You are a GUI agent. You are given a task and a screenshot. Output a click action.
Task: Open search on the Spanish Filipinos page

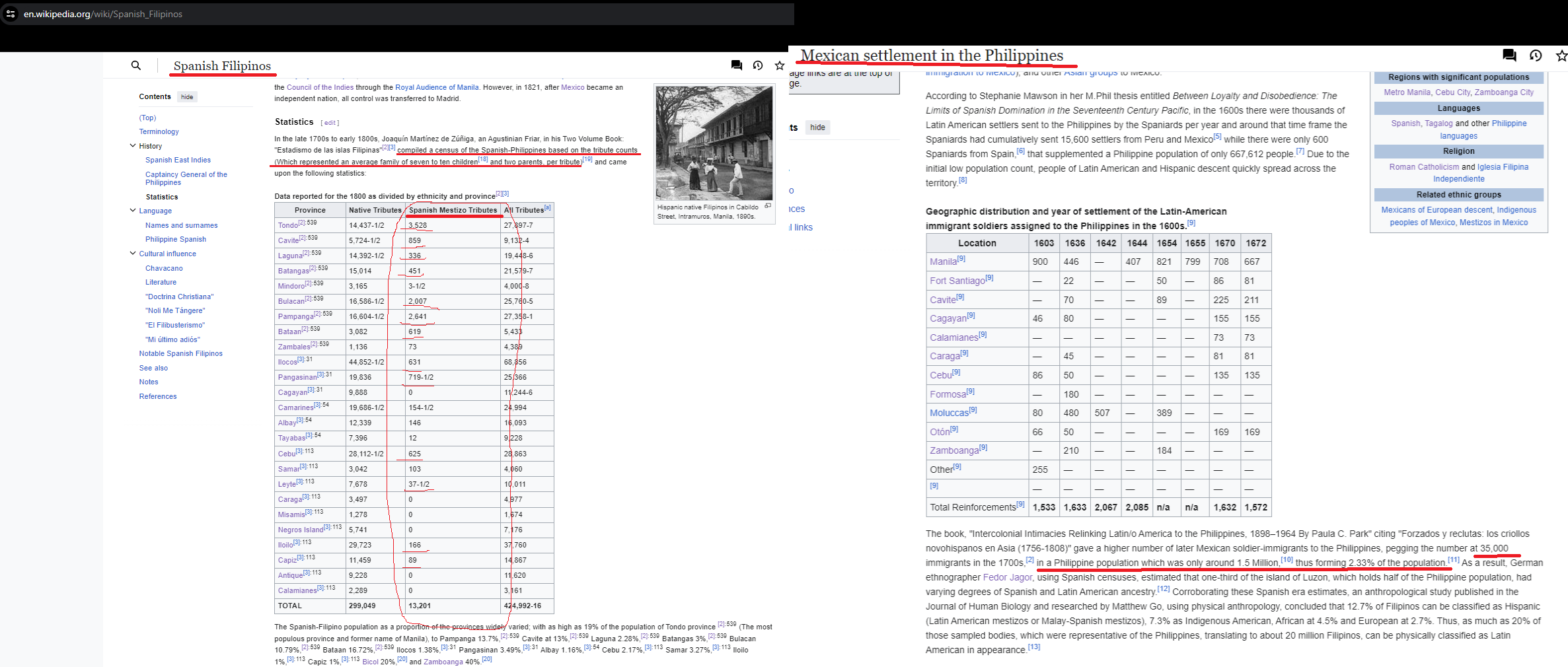(136, 65)
